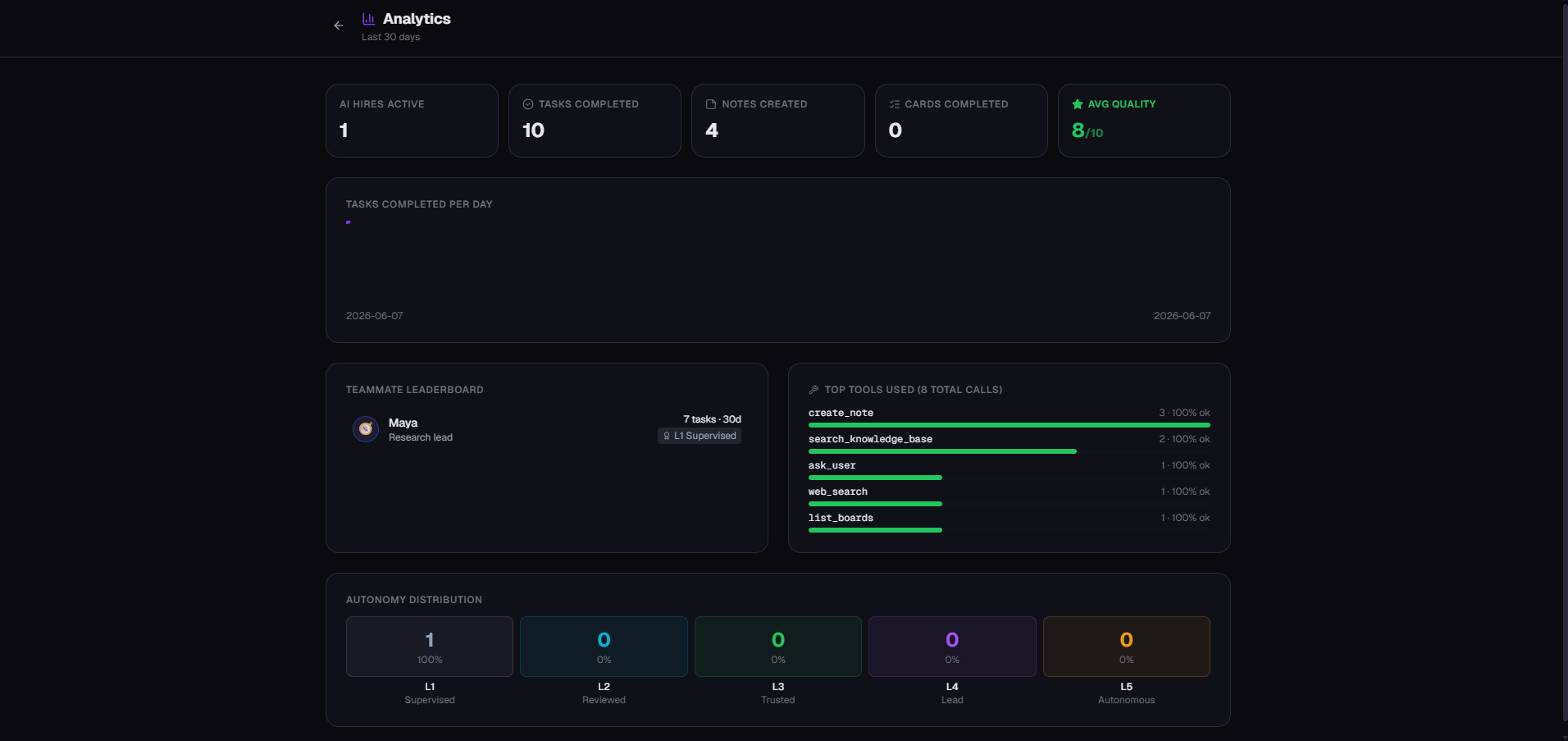Click the purple data point in the tasks chart
The height and width of the screenshot is (741, 1568).
(x=349, y=222)
